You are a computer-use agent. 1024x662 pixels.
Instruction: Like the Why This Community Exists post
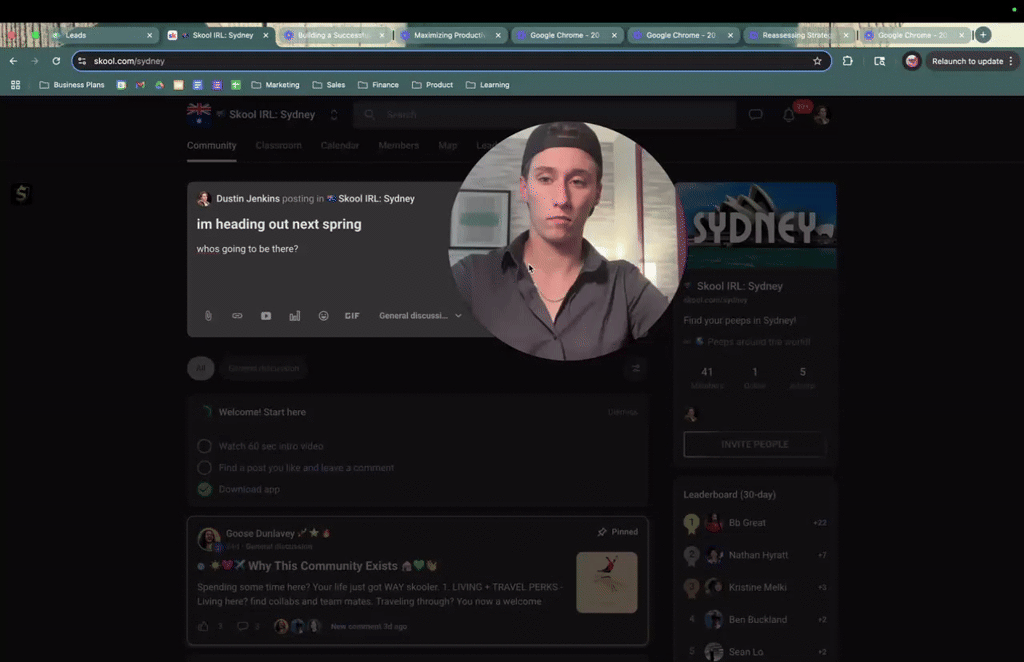point(203,626)
